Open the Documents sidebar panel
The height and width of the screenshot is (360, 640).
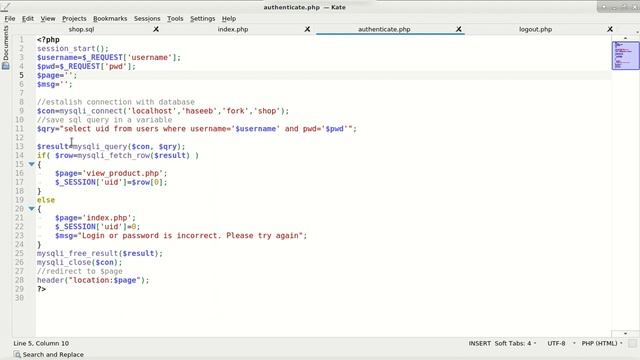coord(6,47)
